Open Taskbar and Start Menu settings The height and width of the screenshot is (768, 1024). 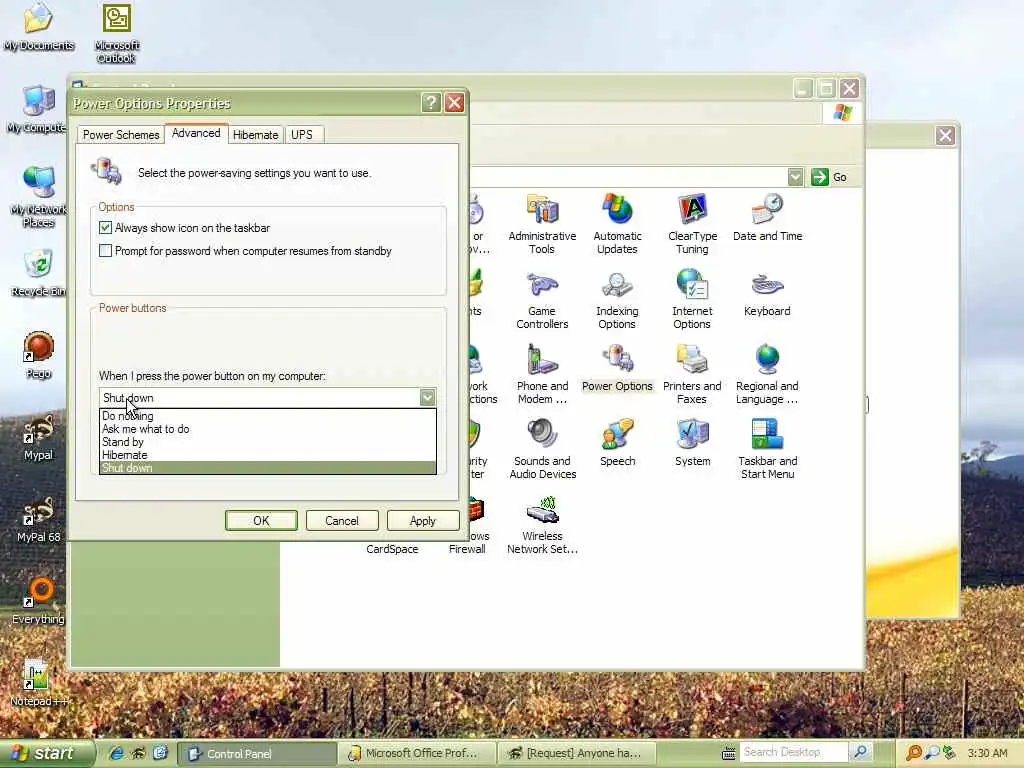tap(767, 449)
